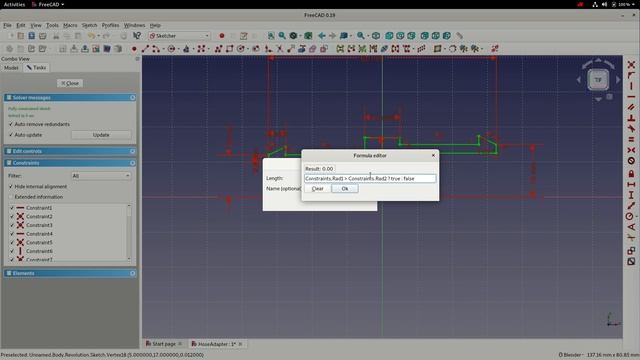The image size is (640, 360).
Task: Open the constraints Filter dropdown
Action: coord(101,176)
